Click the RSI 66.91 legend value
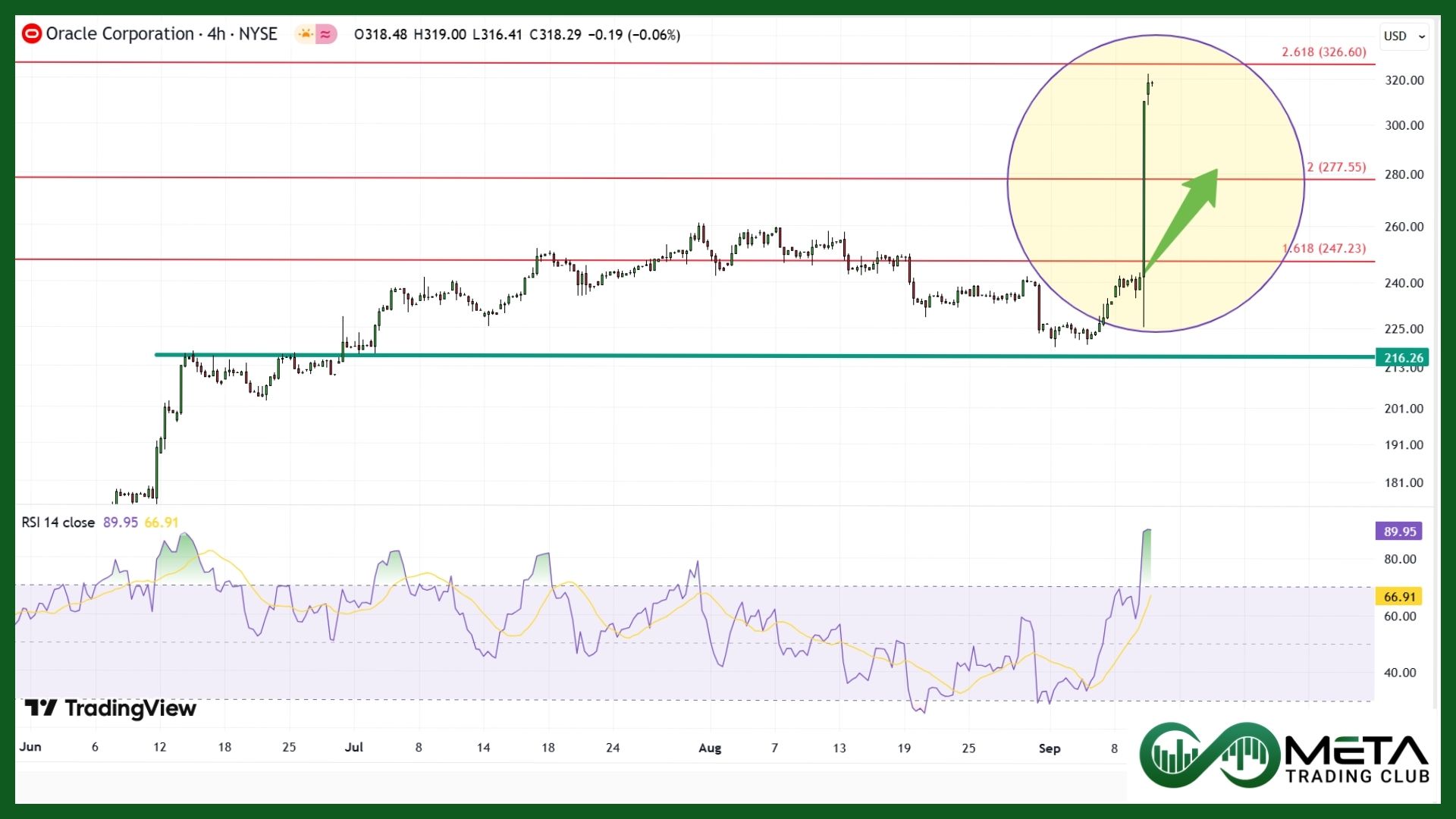 (x=162, y=522)
